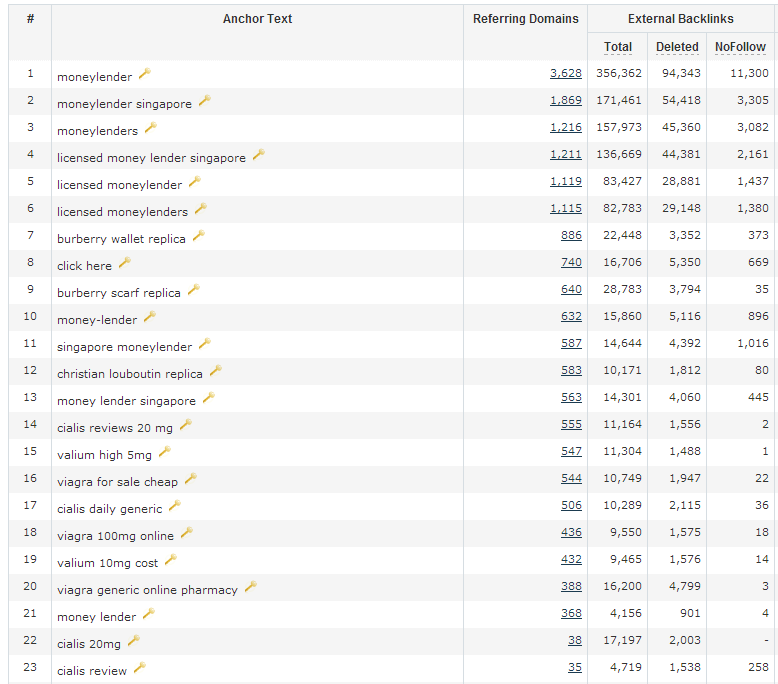The width and height of the screenshot is (778, 684).
Task: Click key icon beside 'cialis reviews 20 mg'
Action: (186, 425)
